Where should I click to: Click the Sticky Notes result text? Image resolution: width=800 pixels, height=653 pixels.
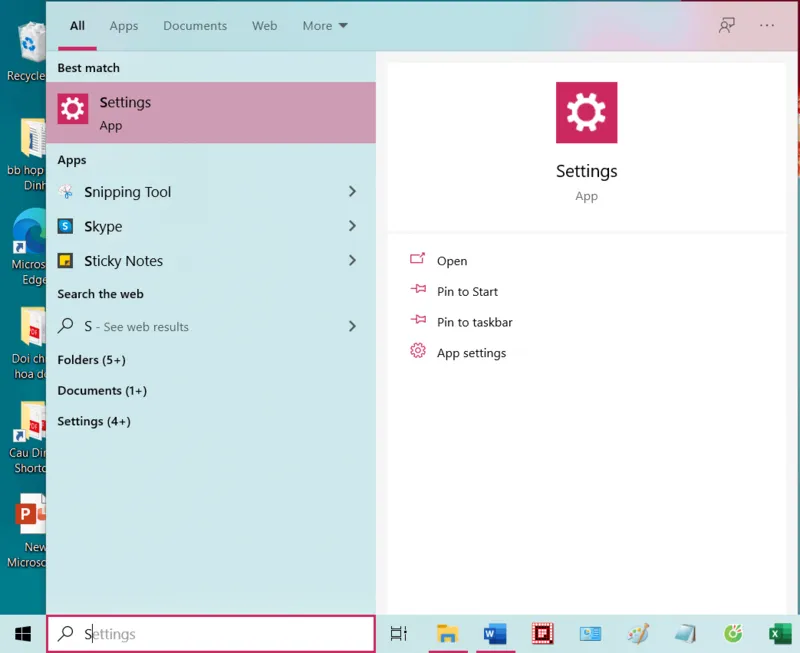coord(123,261)
